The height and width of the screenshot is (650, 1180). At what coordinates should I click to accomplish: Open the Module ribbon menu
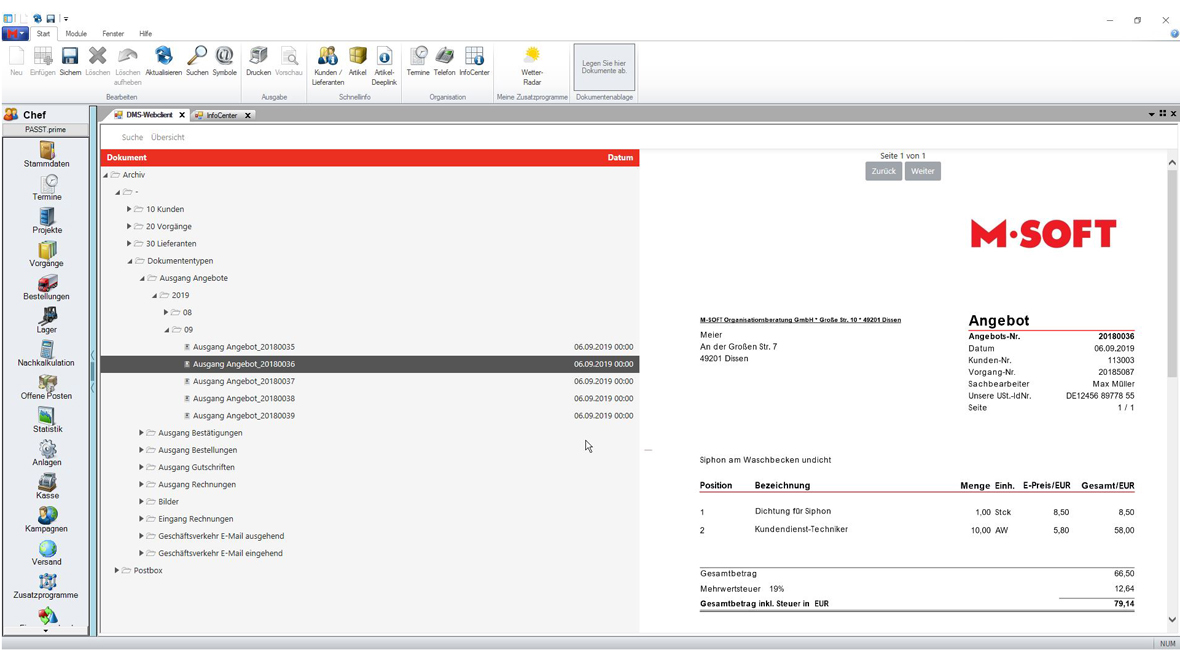click(x=76, y=34)
